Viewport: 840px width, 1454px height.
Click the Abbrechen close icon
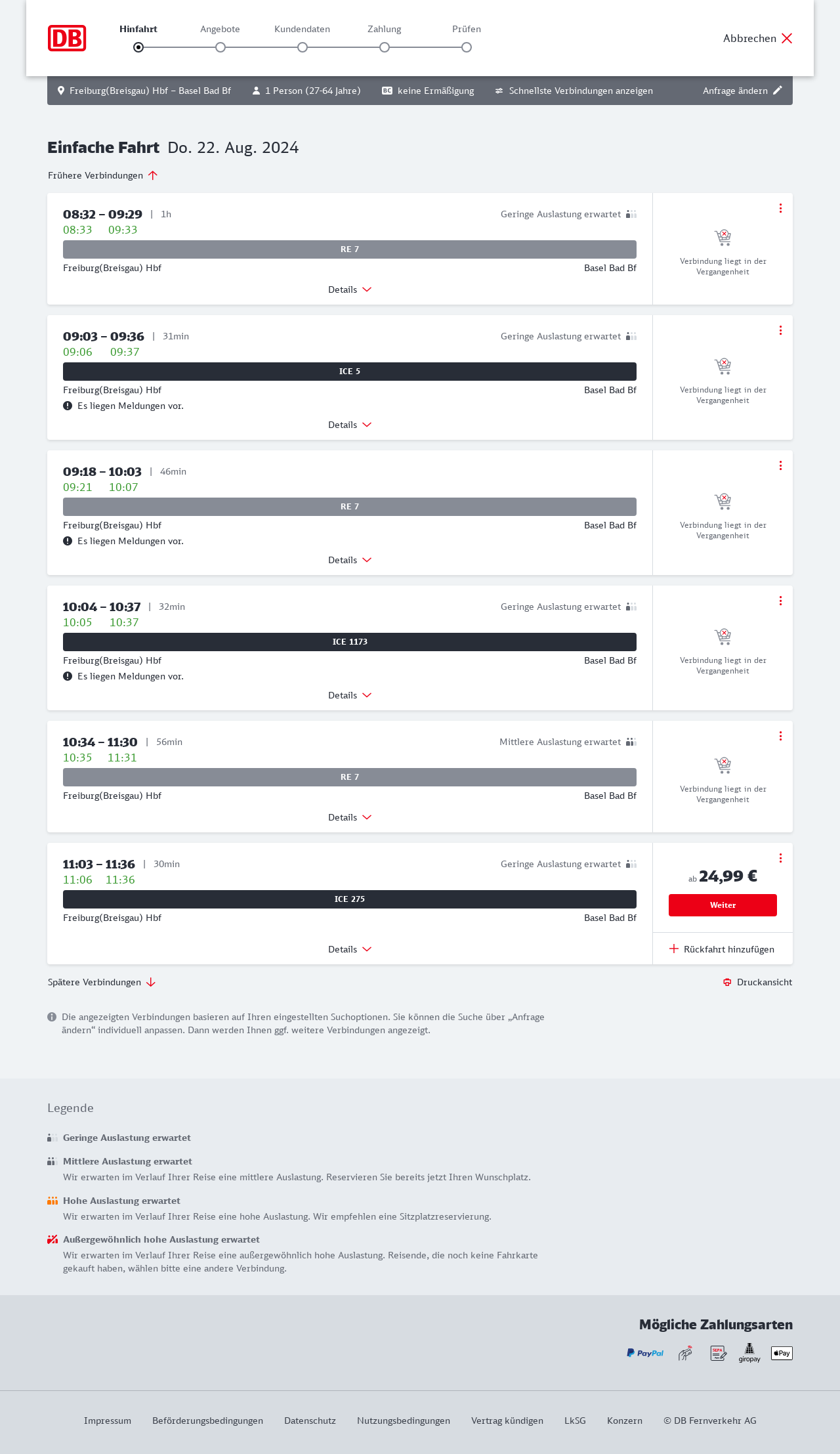click(787, 38)
